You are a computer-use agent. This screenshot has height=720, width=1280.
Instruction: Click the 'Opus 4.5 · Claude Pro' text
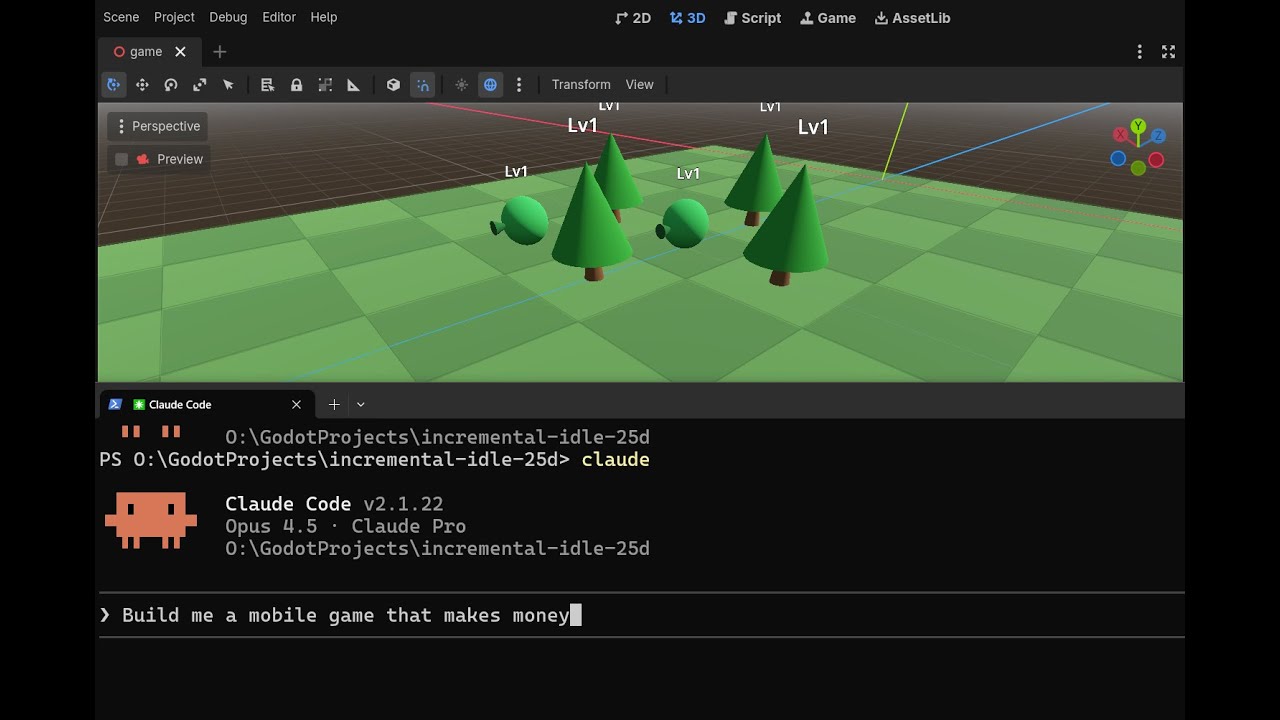coord(345,526)
